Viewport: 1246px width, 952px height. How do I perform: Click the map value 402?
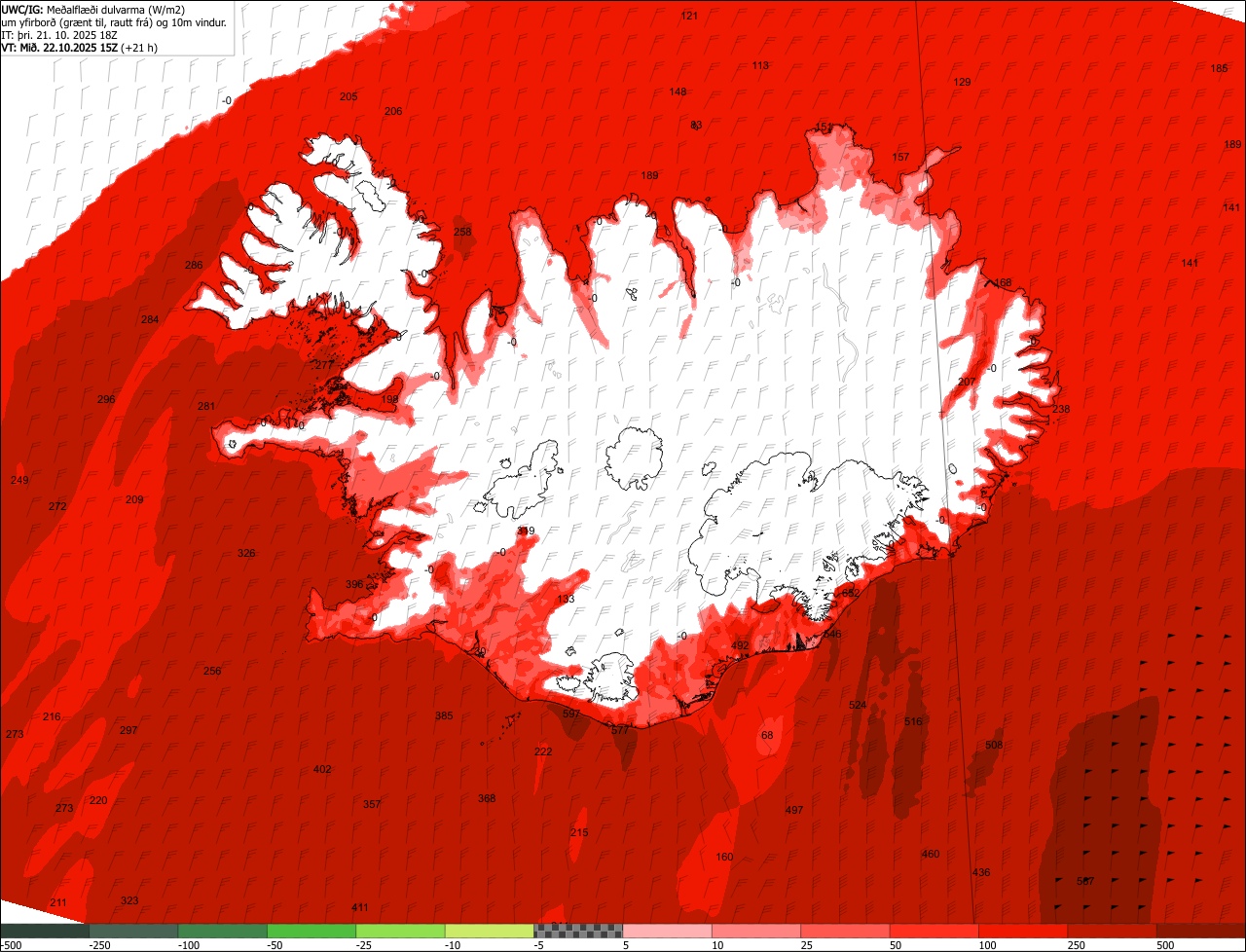click(322, 769)
